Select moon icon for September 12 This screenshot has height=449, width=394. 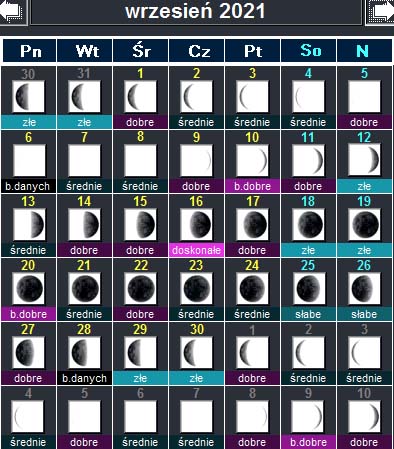(x=364, y=161)
